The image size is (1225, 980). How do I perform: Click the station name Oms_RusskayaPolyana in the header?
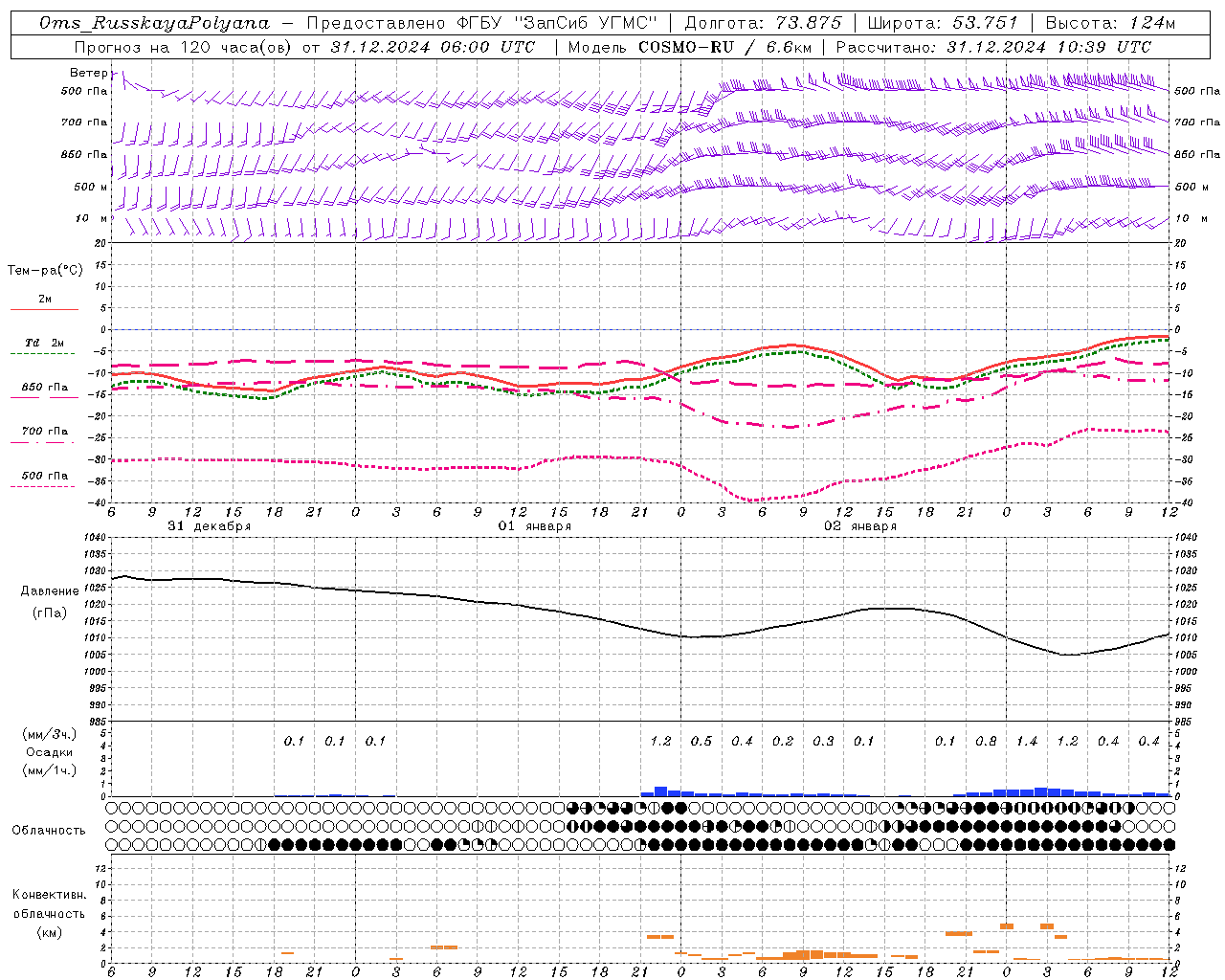pos(155,23)
